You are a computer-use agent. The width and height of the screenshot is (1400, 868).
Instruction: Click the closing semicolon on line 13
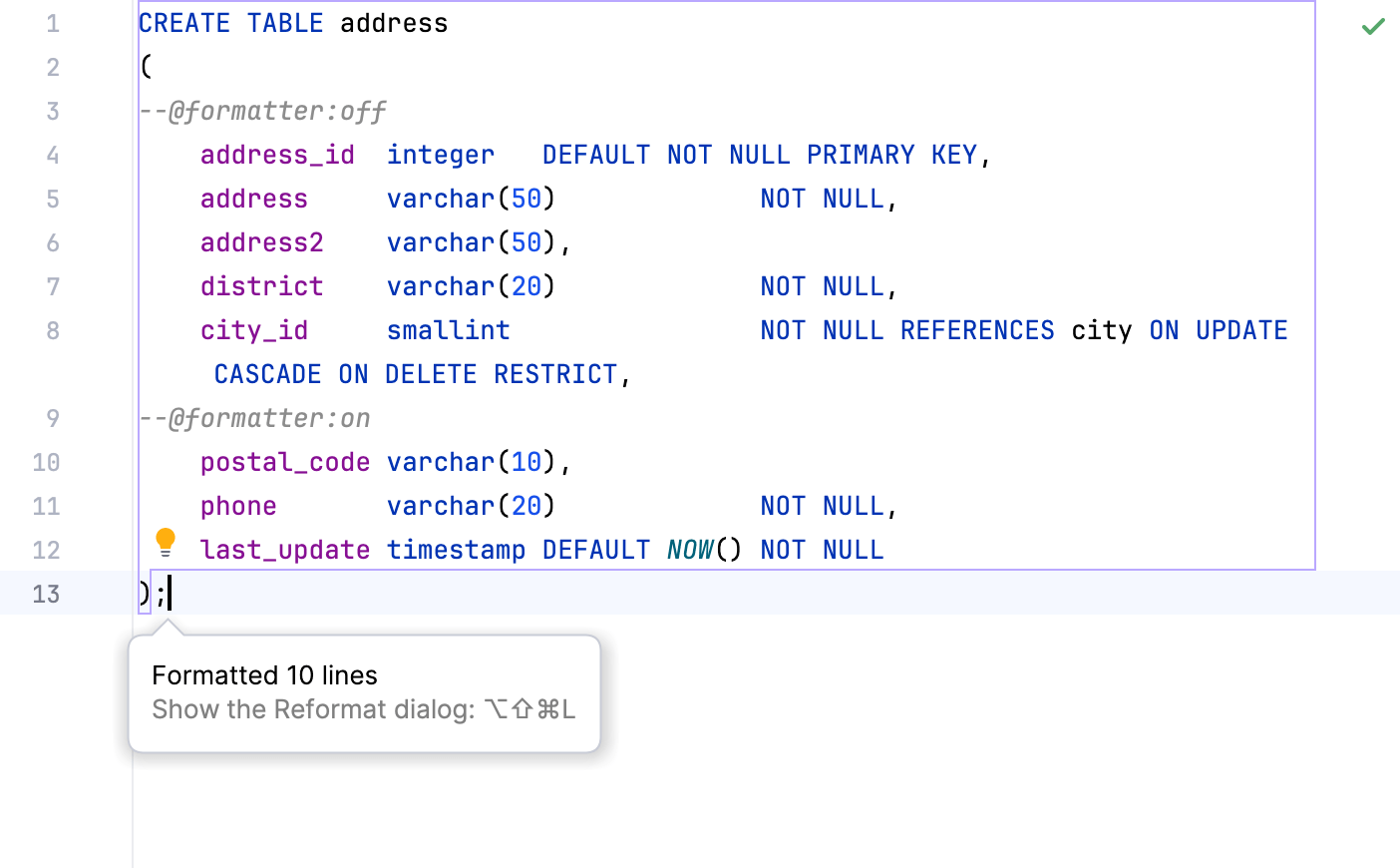(163, 594)
